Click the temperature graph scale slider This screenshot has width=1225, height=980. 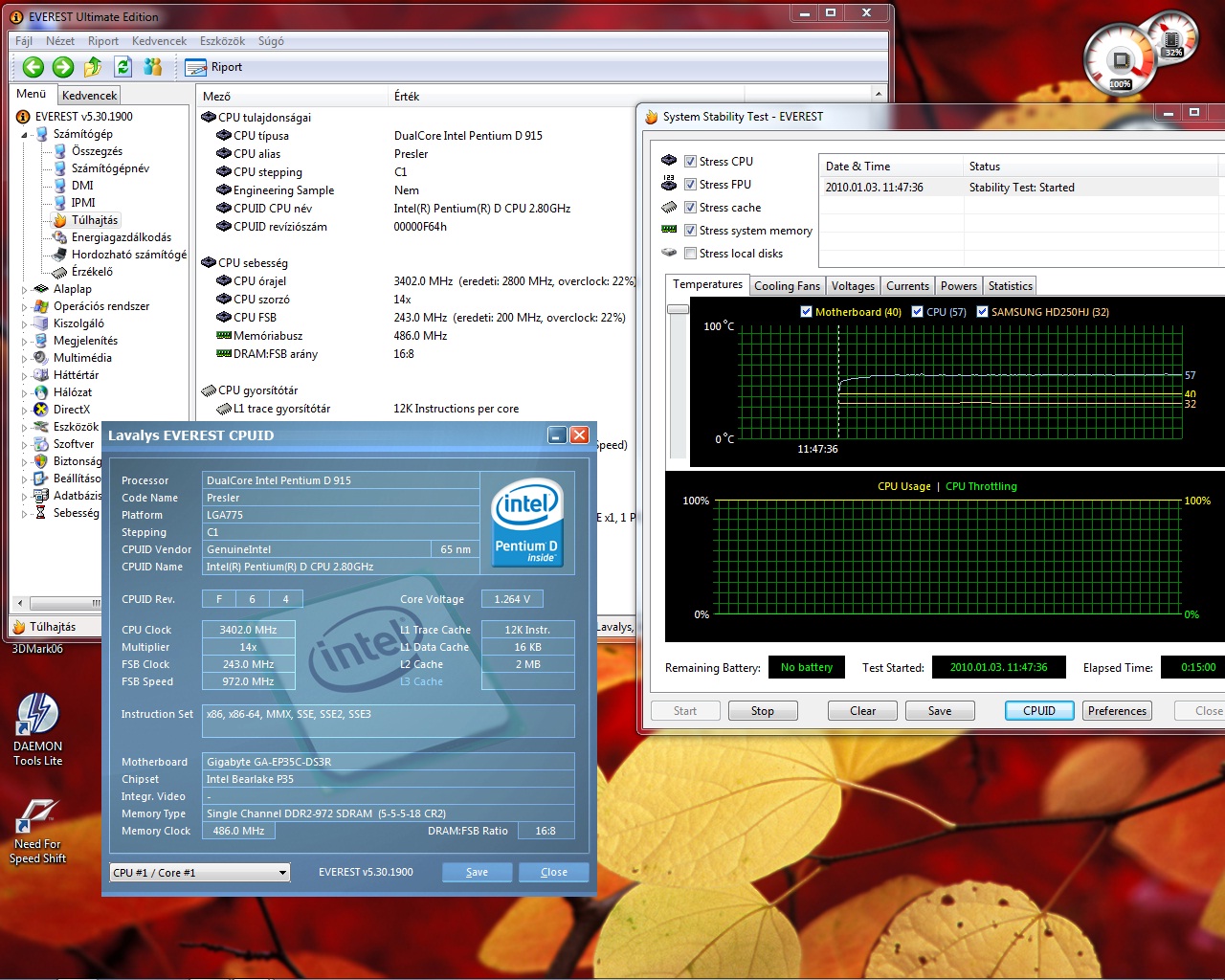pyautogui.click(x=678, y=309)
